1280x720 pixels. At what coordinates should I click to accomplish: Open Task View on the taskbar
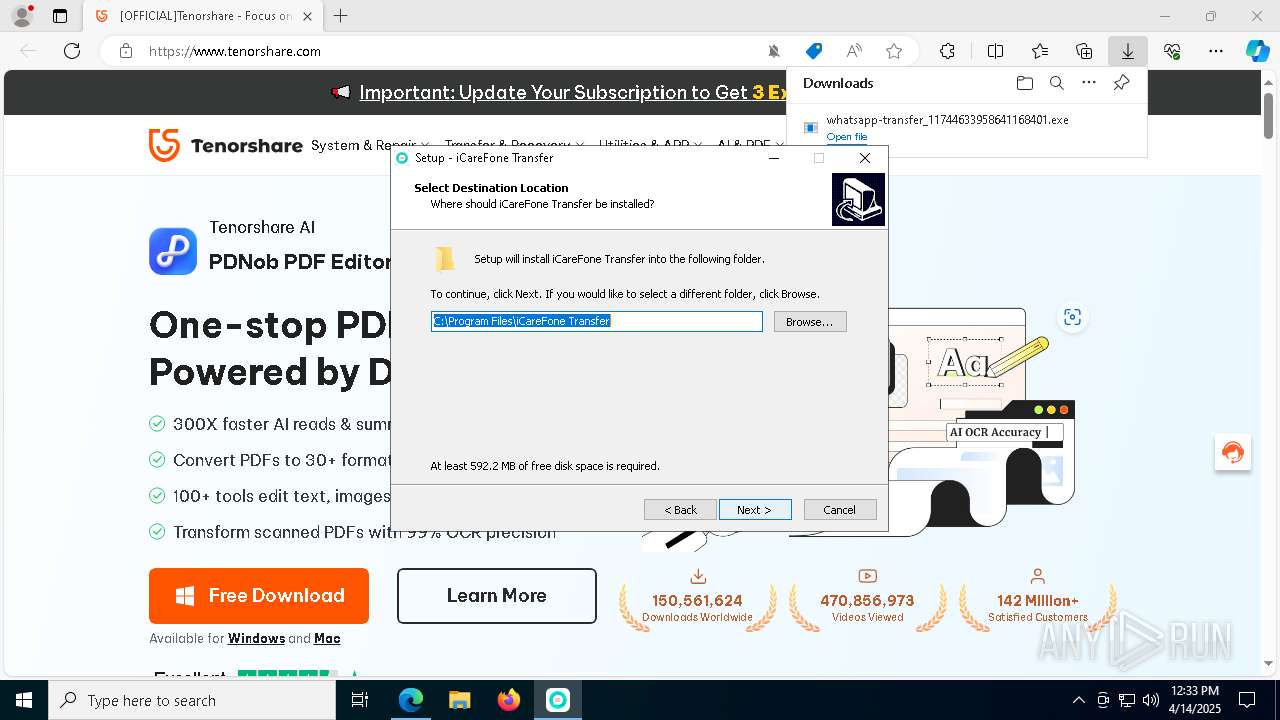point(360,700)
